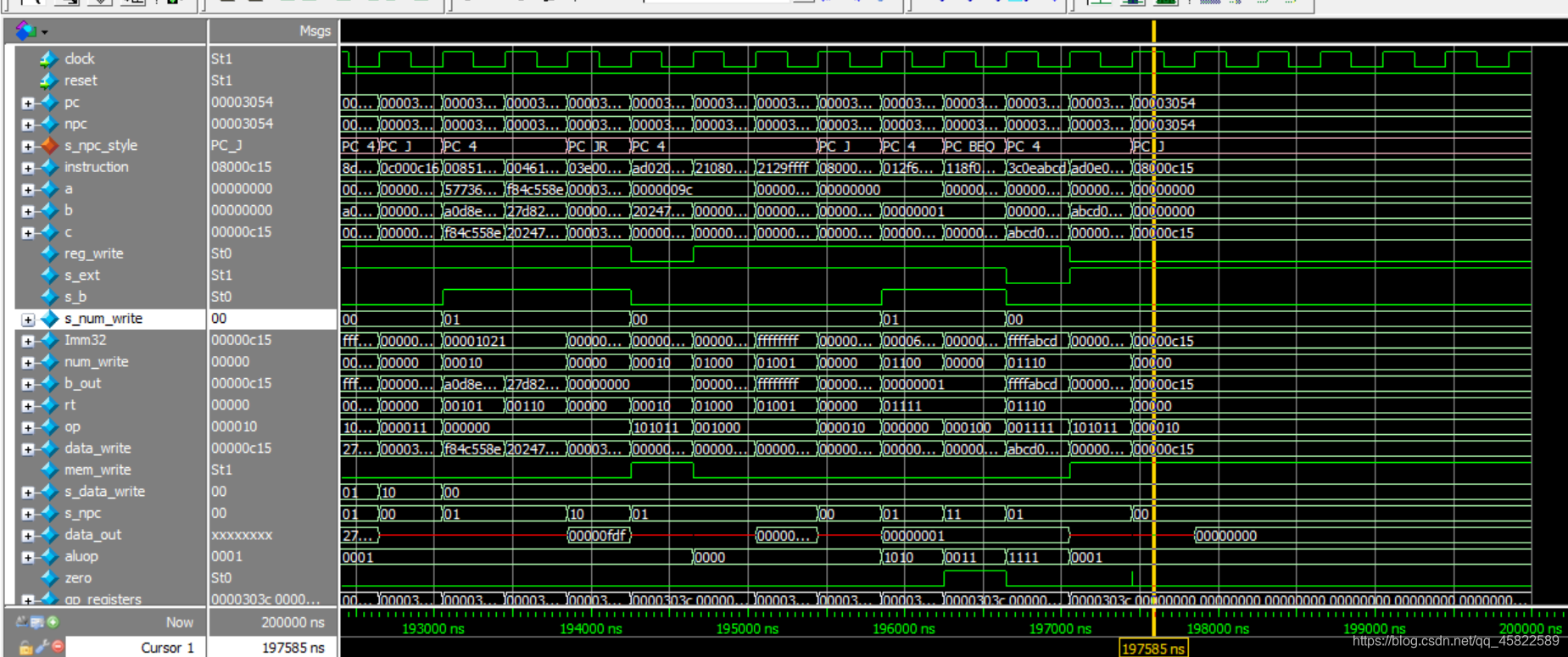1568x657 pixels.
Task: Select the npc signal name
Action: (75, 124)
